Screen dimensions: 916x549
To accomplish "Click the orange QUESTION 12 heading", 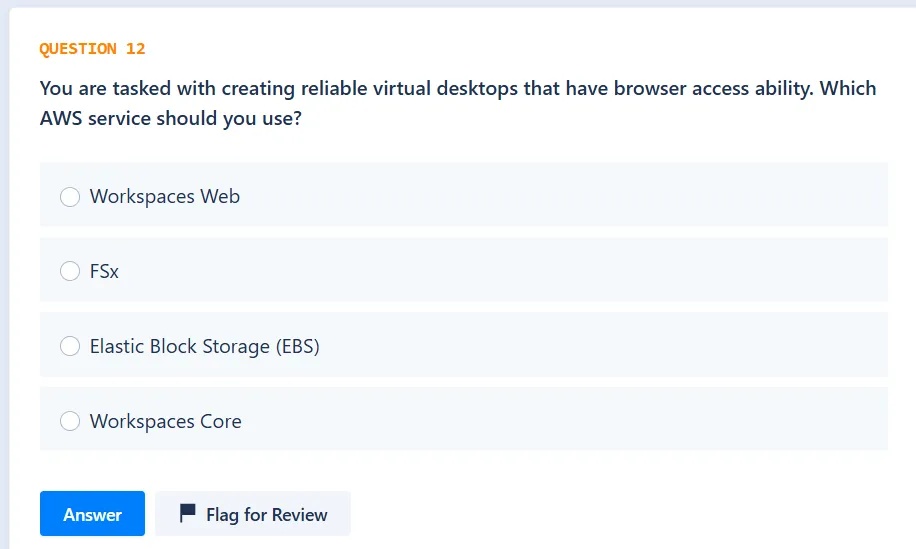I will pyautogui.click(x=92, y=49).
